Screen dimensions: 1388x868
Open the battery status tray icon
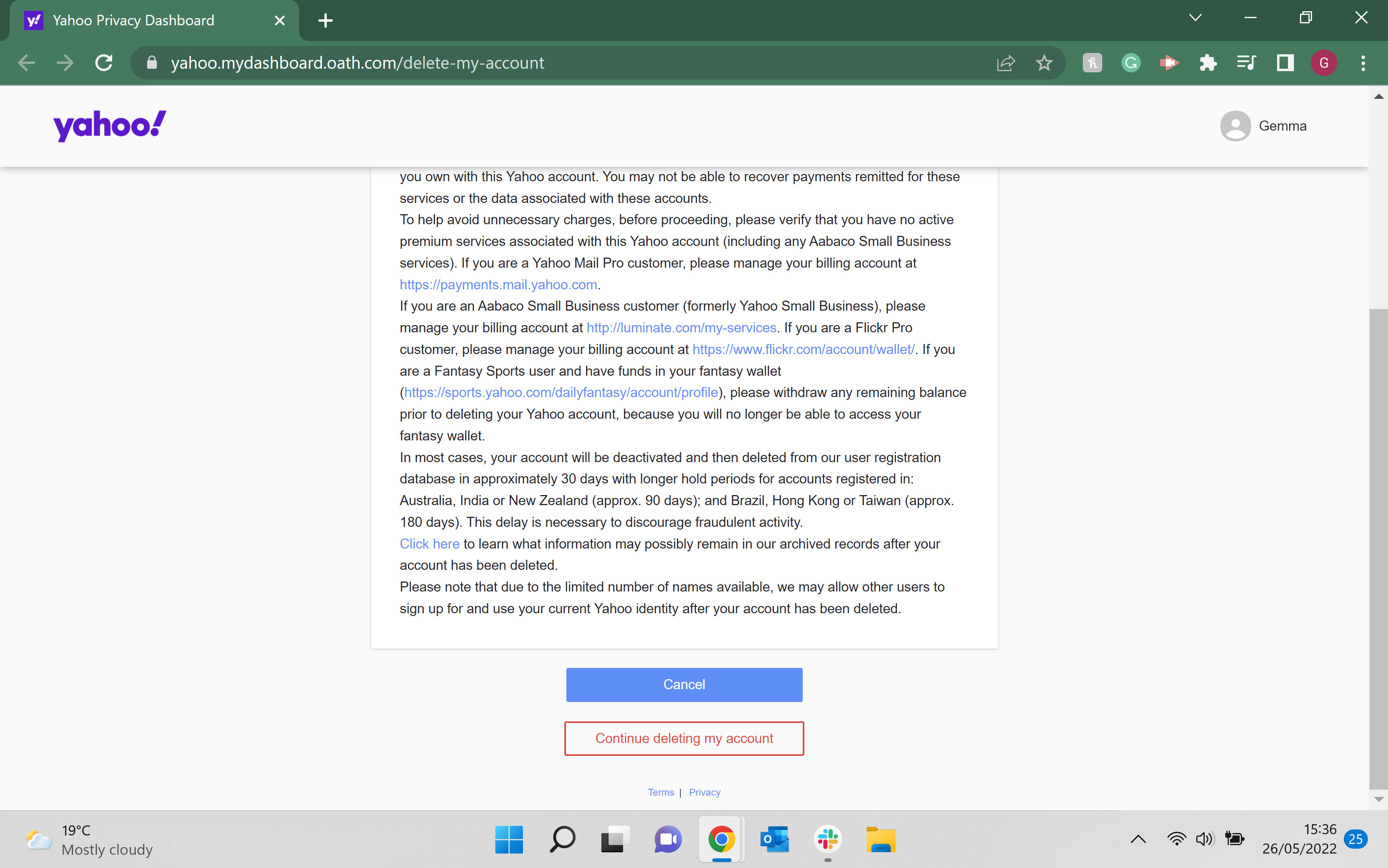click(1234, 839)
